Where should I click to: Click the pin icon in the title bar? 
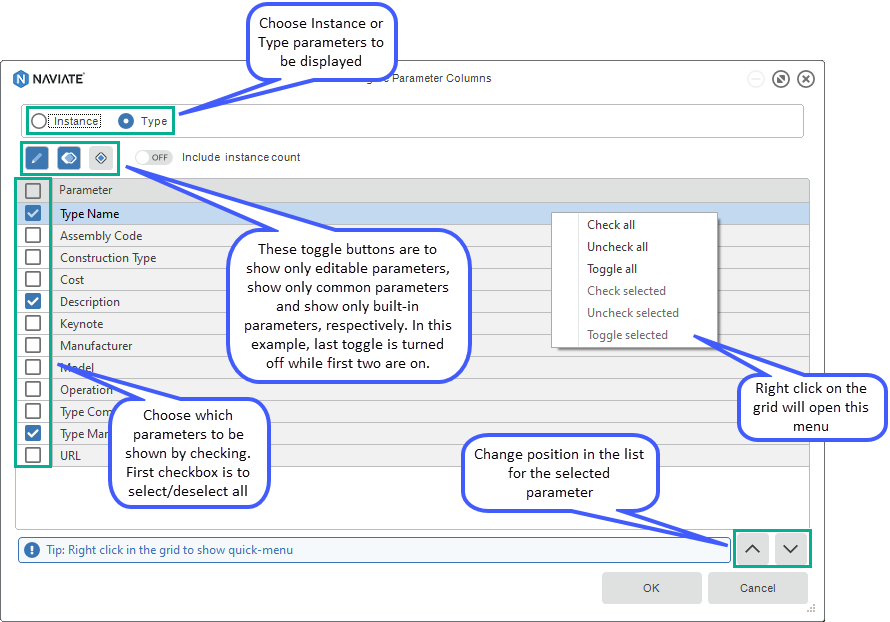coord(781,78)
